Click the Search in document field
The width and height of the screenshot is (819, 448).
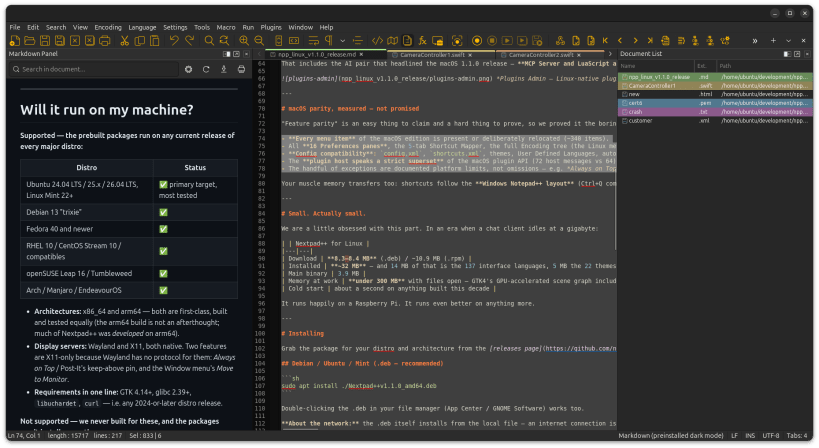tap(93, 69)
